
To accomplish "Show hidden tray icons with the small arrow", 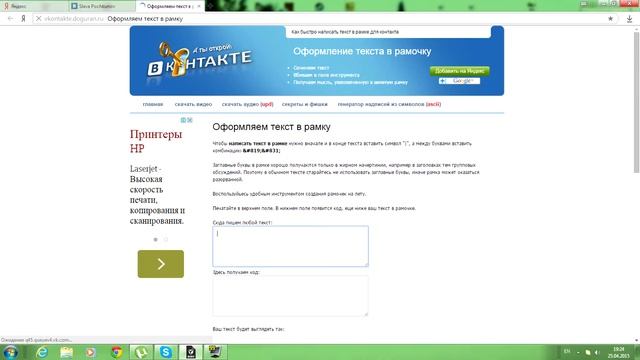I will [x=578, y=352].
